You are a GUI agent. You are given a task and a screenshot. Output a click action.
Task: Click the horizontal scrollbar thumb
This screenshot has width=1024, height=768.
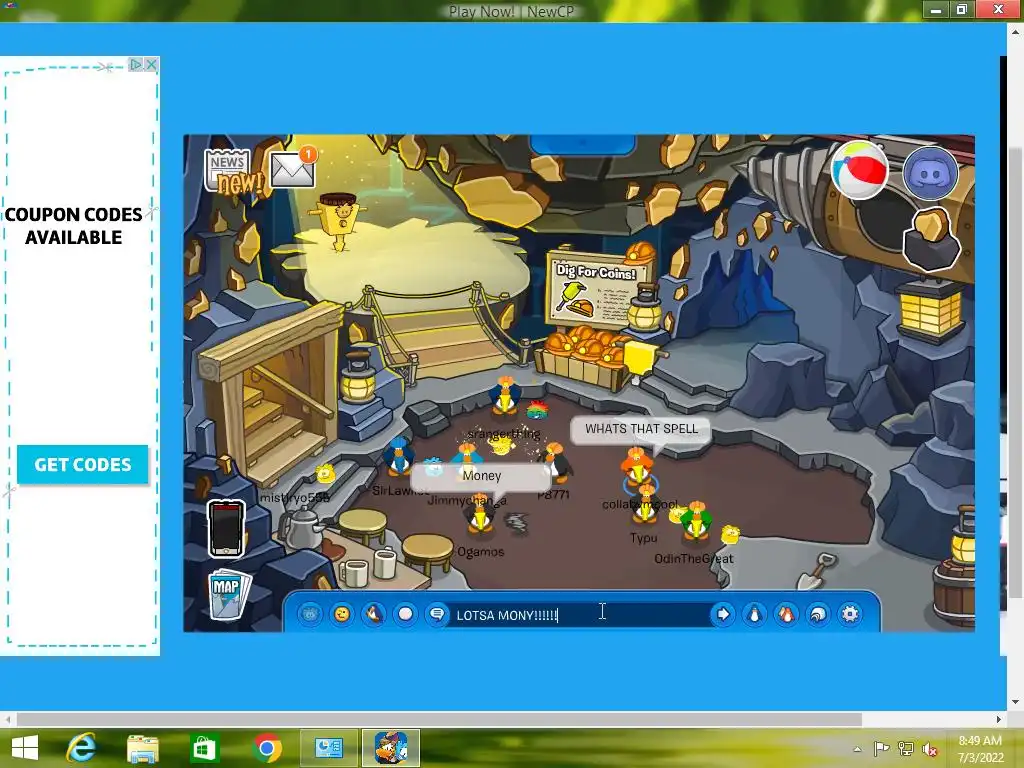pos(439,719)
